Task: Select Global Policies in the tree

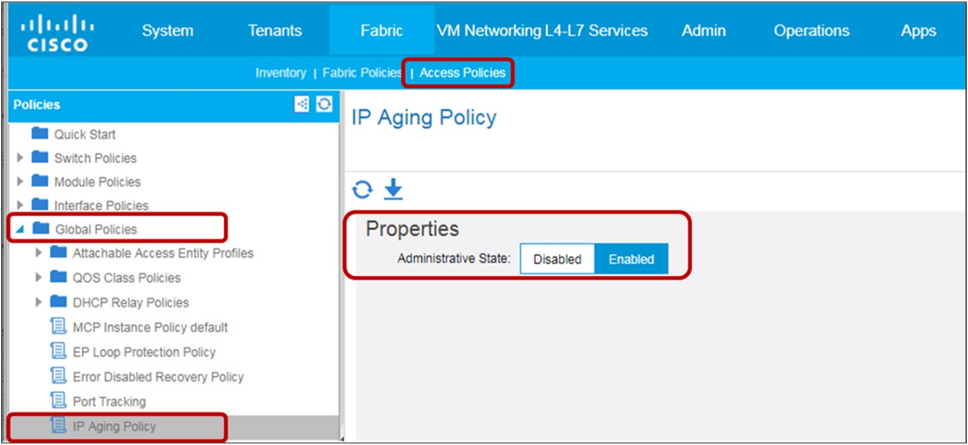Action: [96, 230]
